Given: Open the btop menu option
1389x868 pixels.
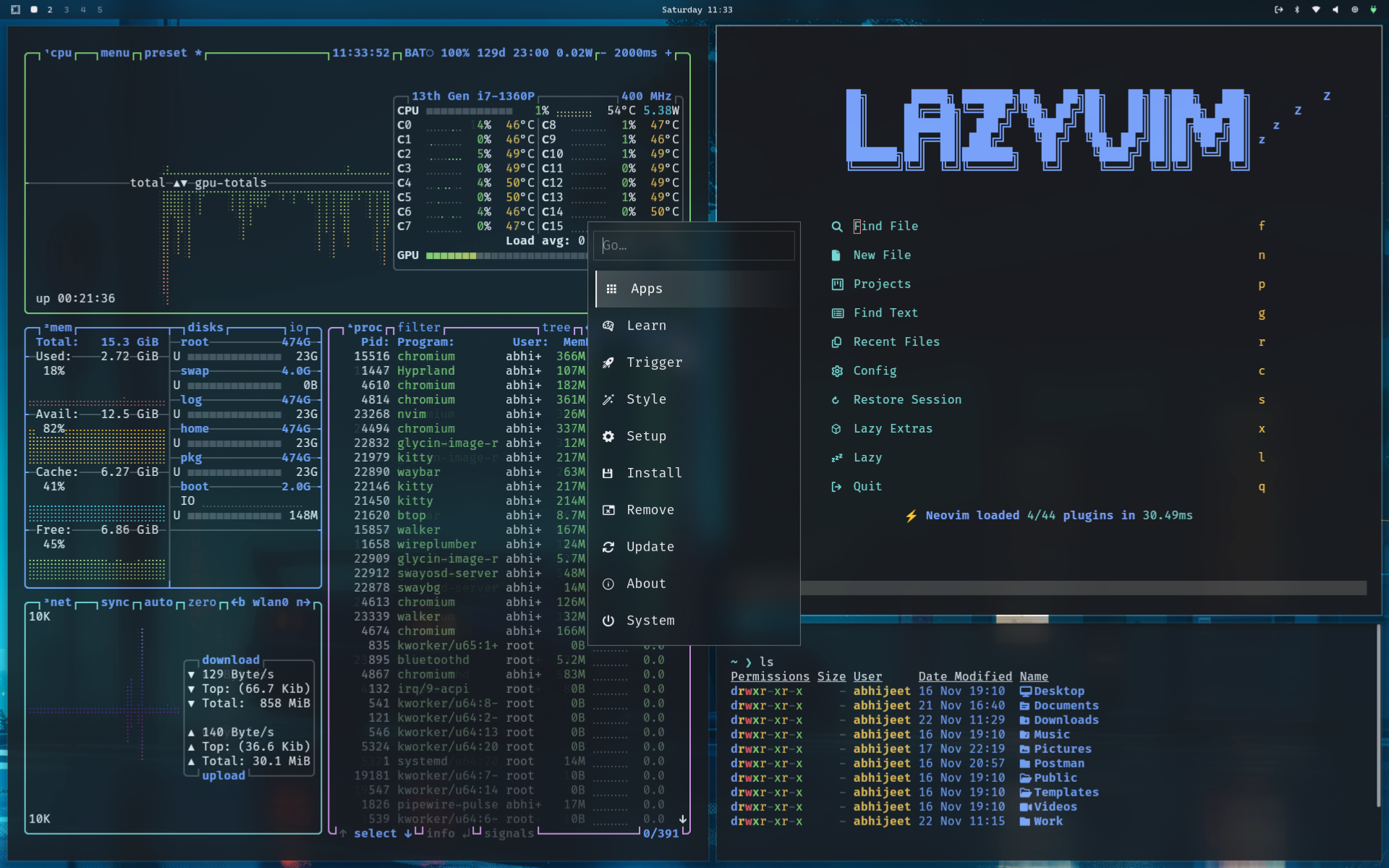Looking at the screenshot, I should coord(115,53).
